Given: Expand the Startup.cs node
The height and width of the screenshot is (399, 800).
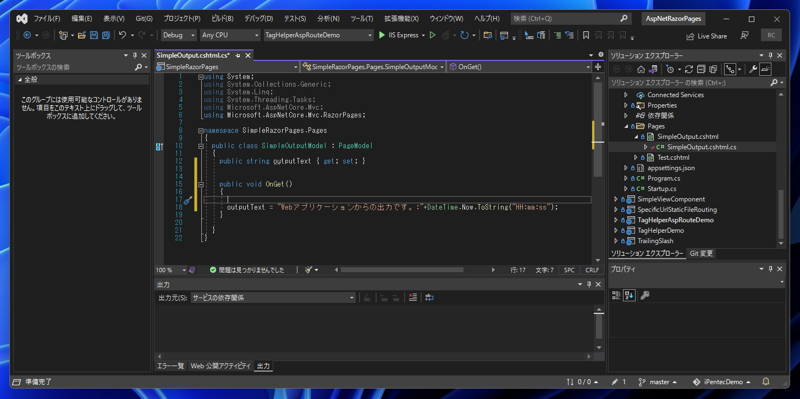Looking at the screenshot, I should (626, 189).
